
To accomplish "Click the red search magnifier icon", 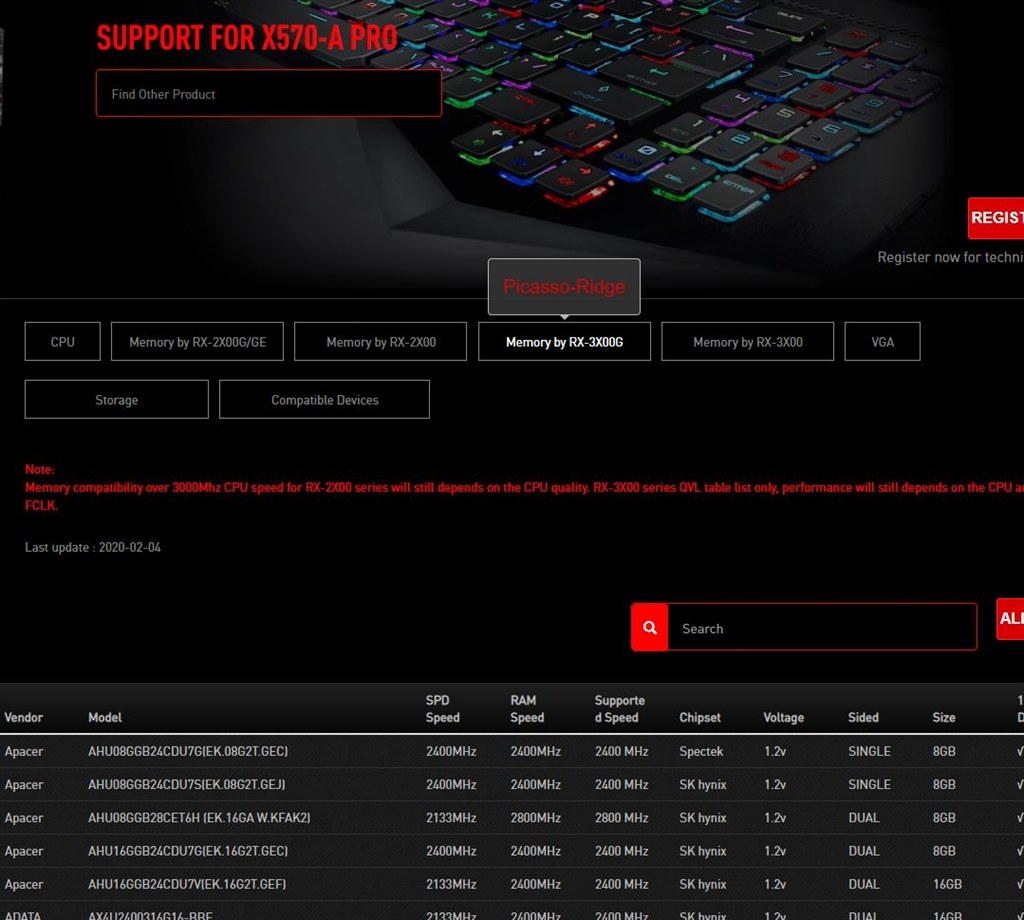I will coord(648,627).
